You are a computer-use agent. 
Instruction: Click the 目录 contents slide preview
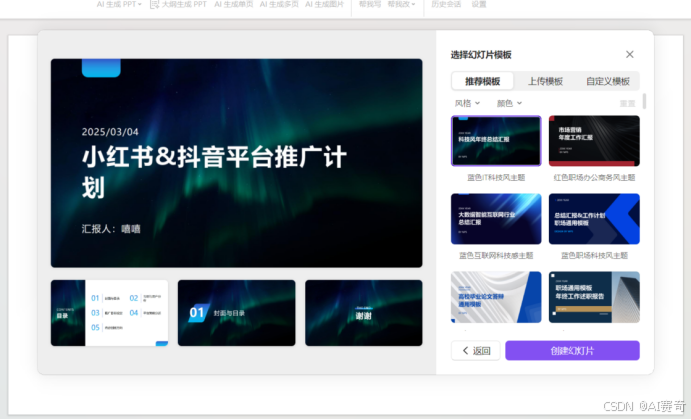pos(109,313)
